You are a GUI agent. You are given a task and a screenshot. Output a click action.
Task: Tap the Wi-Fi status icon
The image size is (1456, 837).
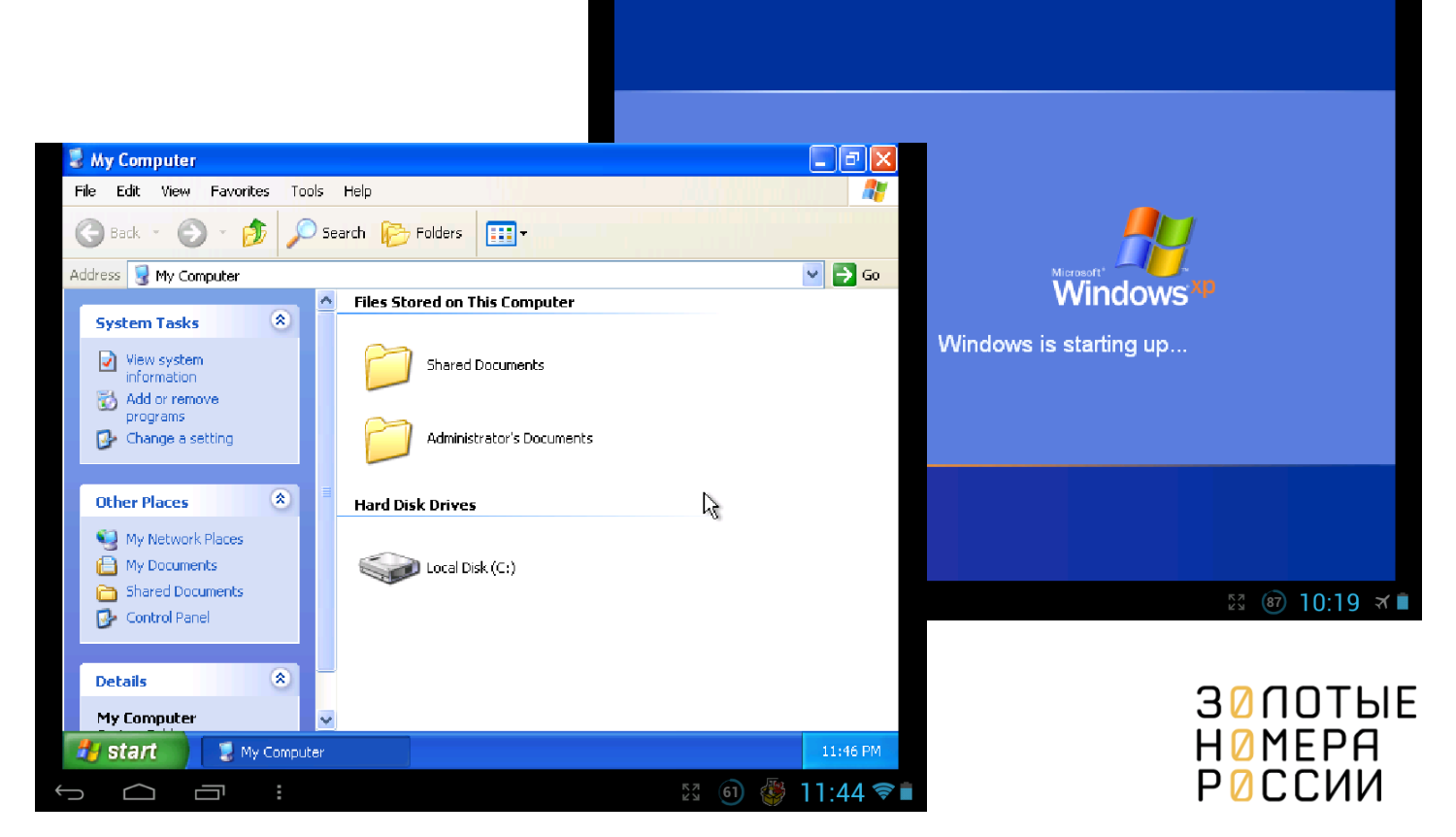pos(883,791)
